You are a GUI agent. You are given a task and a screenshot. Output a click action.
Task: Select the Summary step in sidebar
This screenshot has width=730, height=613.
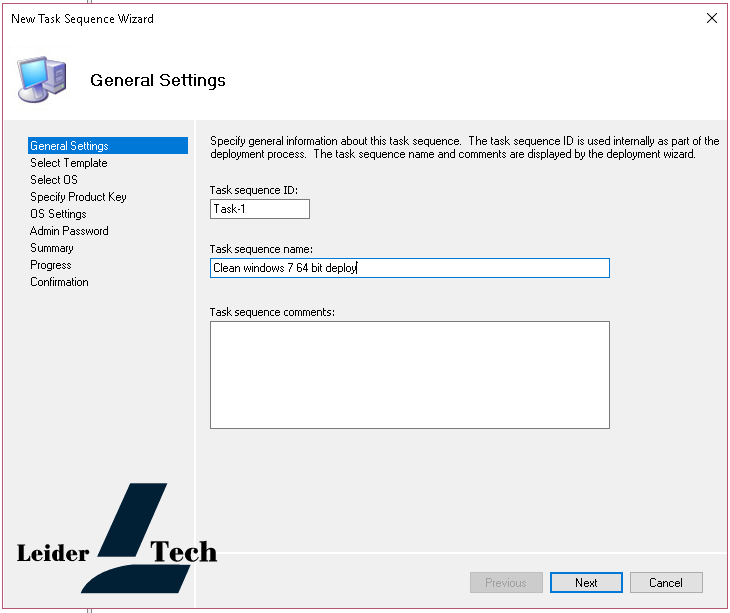point(51,248)
